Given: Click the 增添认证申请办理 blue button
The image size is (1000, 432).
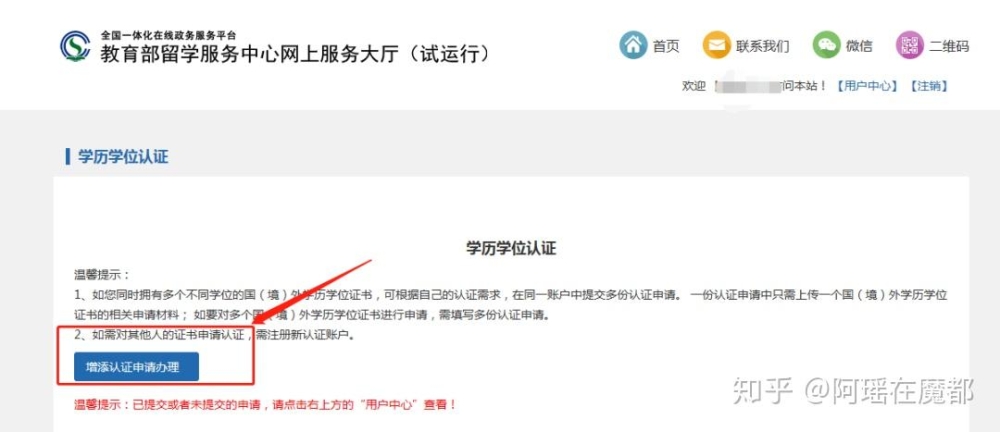Looking at the screenshot, I should 136,366.
